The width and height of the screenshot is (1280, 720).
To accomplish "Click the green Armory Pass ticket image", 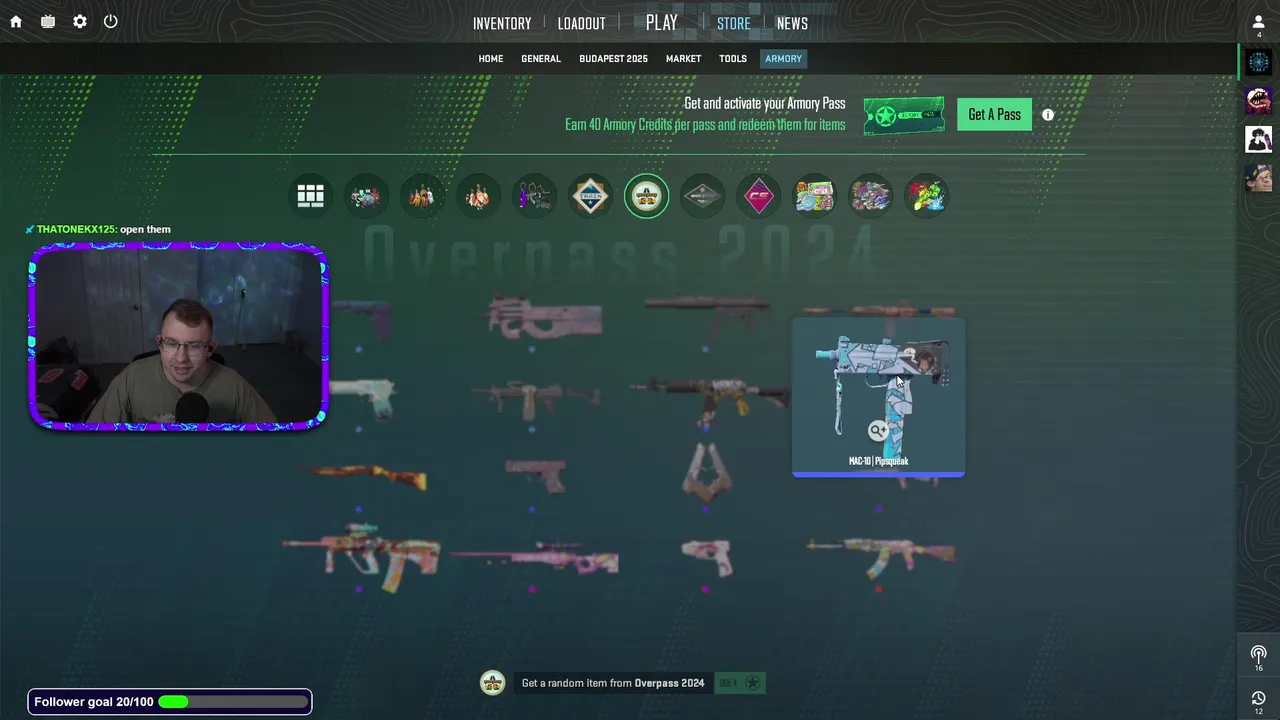I will tap(904, 116).
